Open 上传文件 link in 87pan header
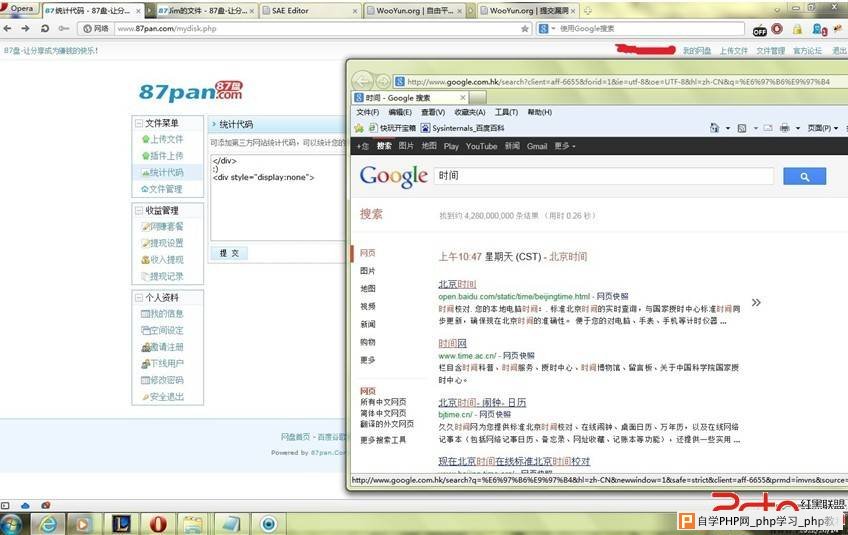Image resolution: width=848 pixels, height=535 pixels. (x=733, y=50)
